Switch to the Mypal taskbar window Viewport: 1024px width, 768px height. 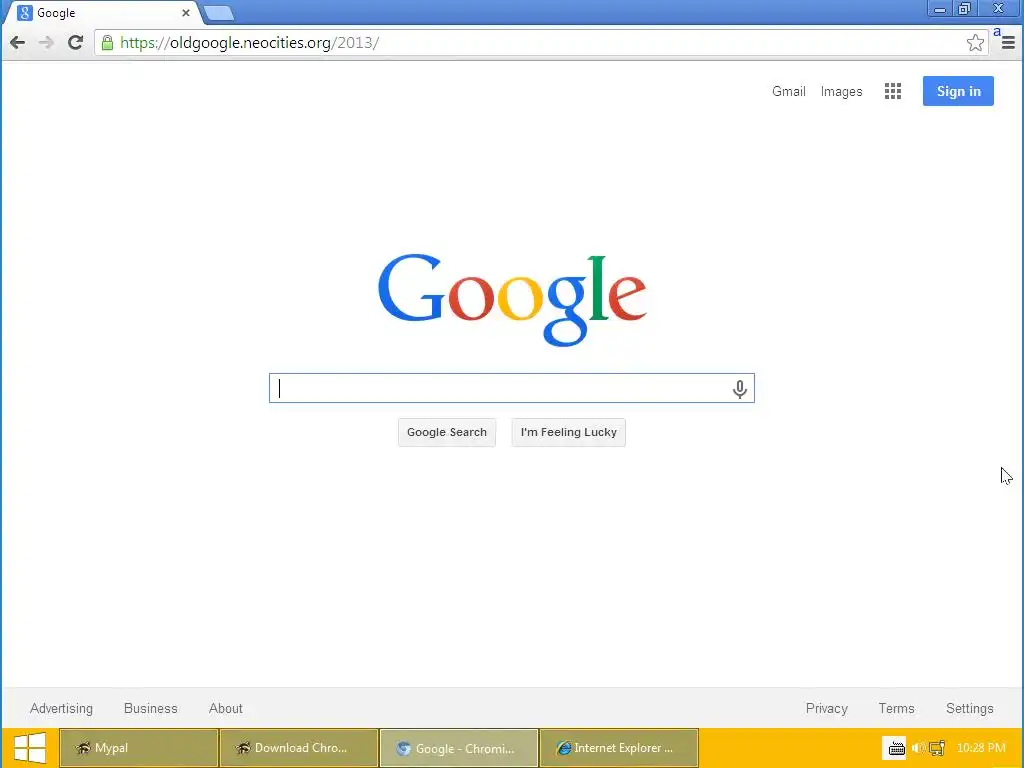139,748
